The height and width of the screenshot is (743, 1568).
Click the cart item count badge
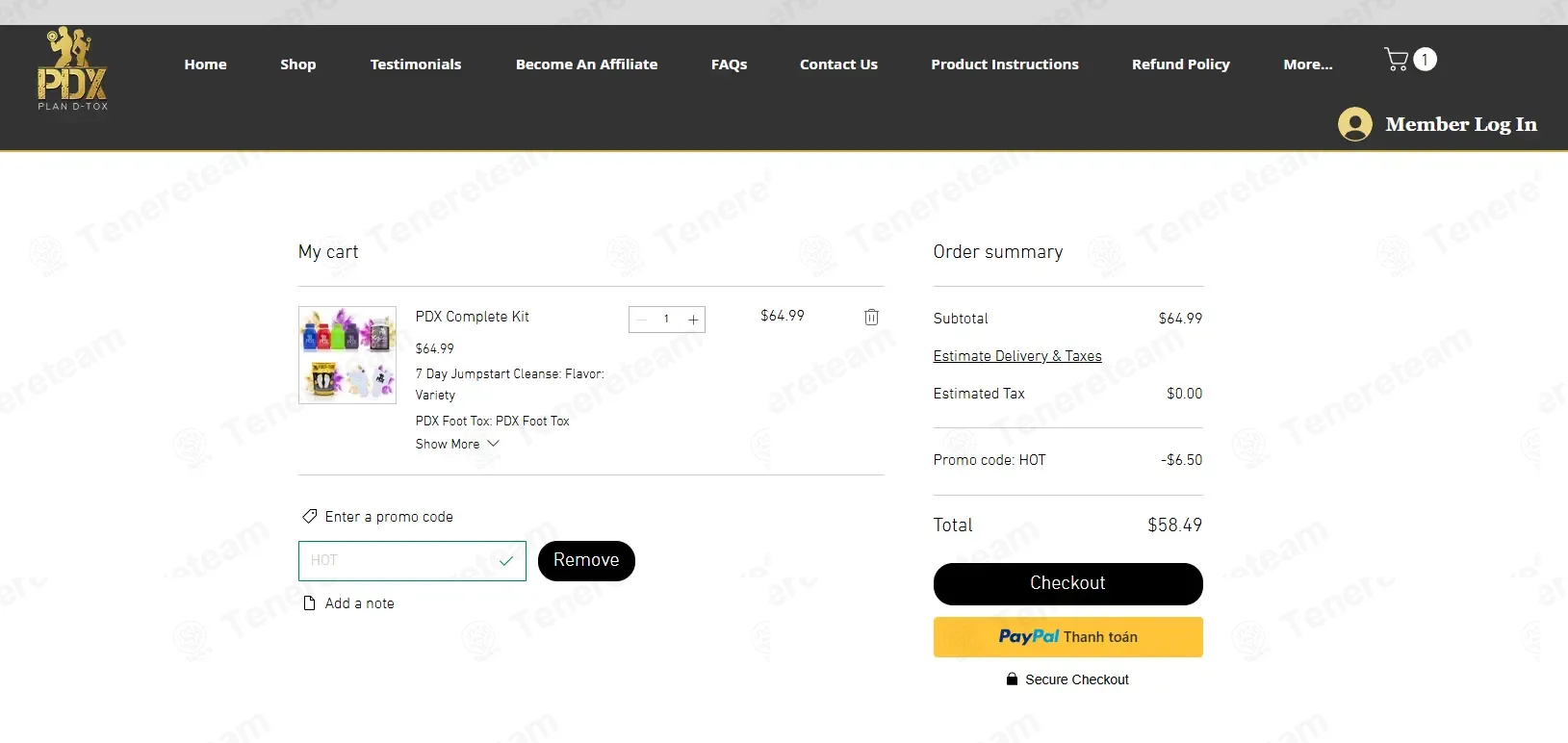point(1425,60)
